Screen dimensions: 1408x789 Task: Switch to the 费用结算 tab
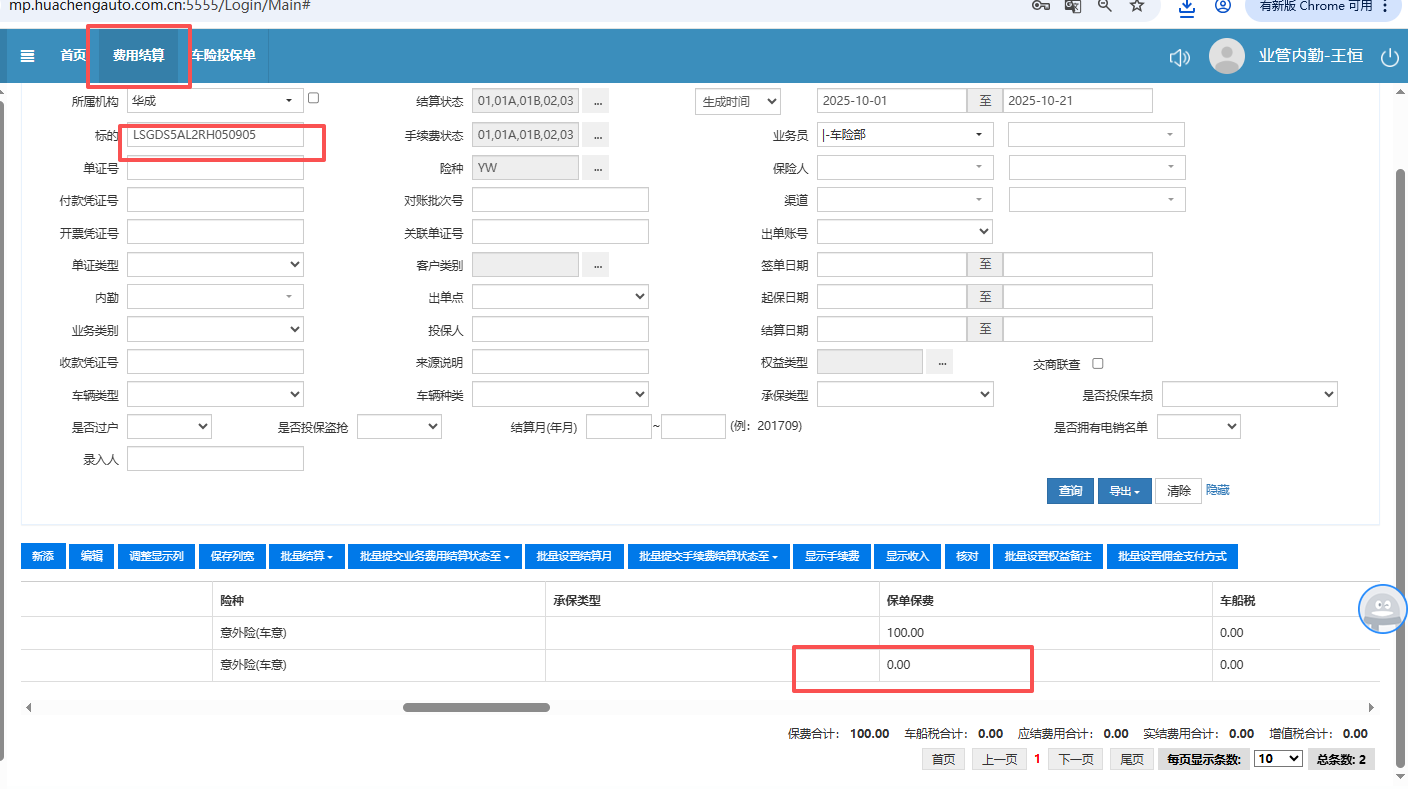(139, 56)
